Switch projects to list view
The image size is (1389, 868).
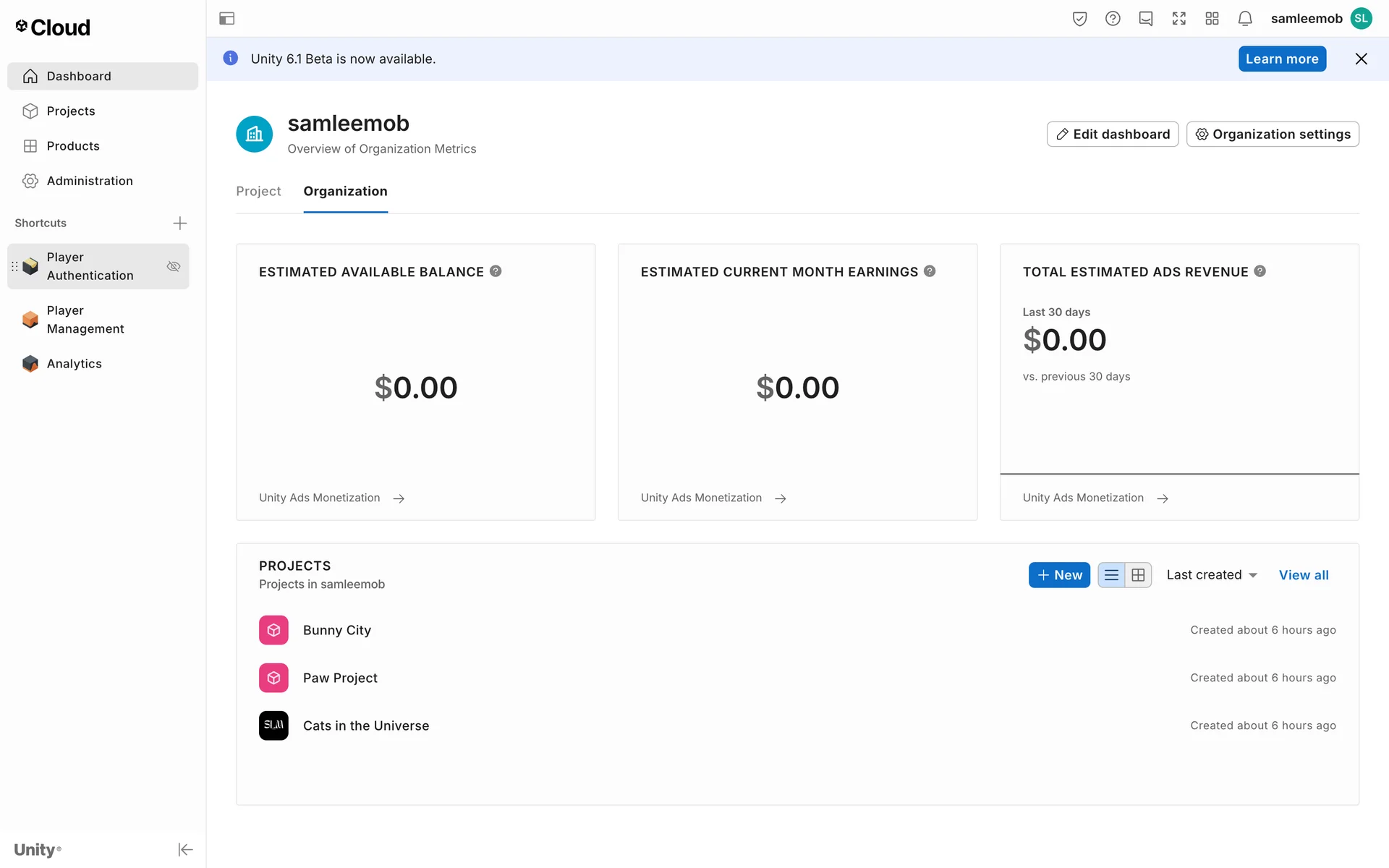tap(1111, 575)
